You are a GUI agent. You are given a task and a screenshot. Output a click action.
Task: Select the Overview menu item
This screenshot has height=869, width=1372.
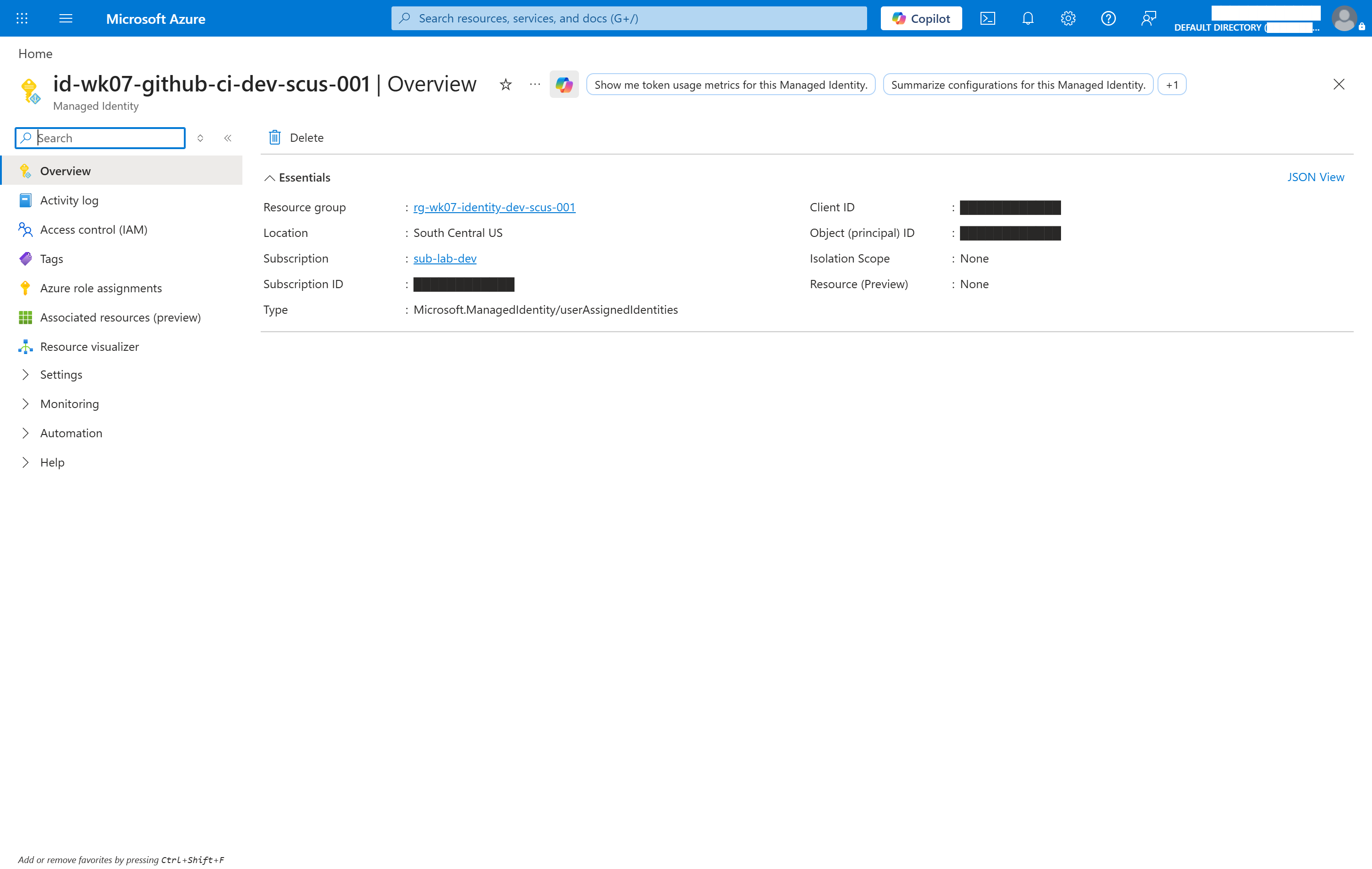pos(121,171)
